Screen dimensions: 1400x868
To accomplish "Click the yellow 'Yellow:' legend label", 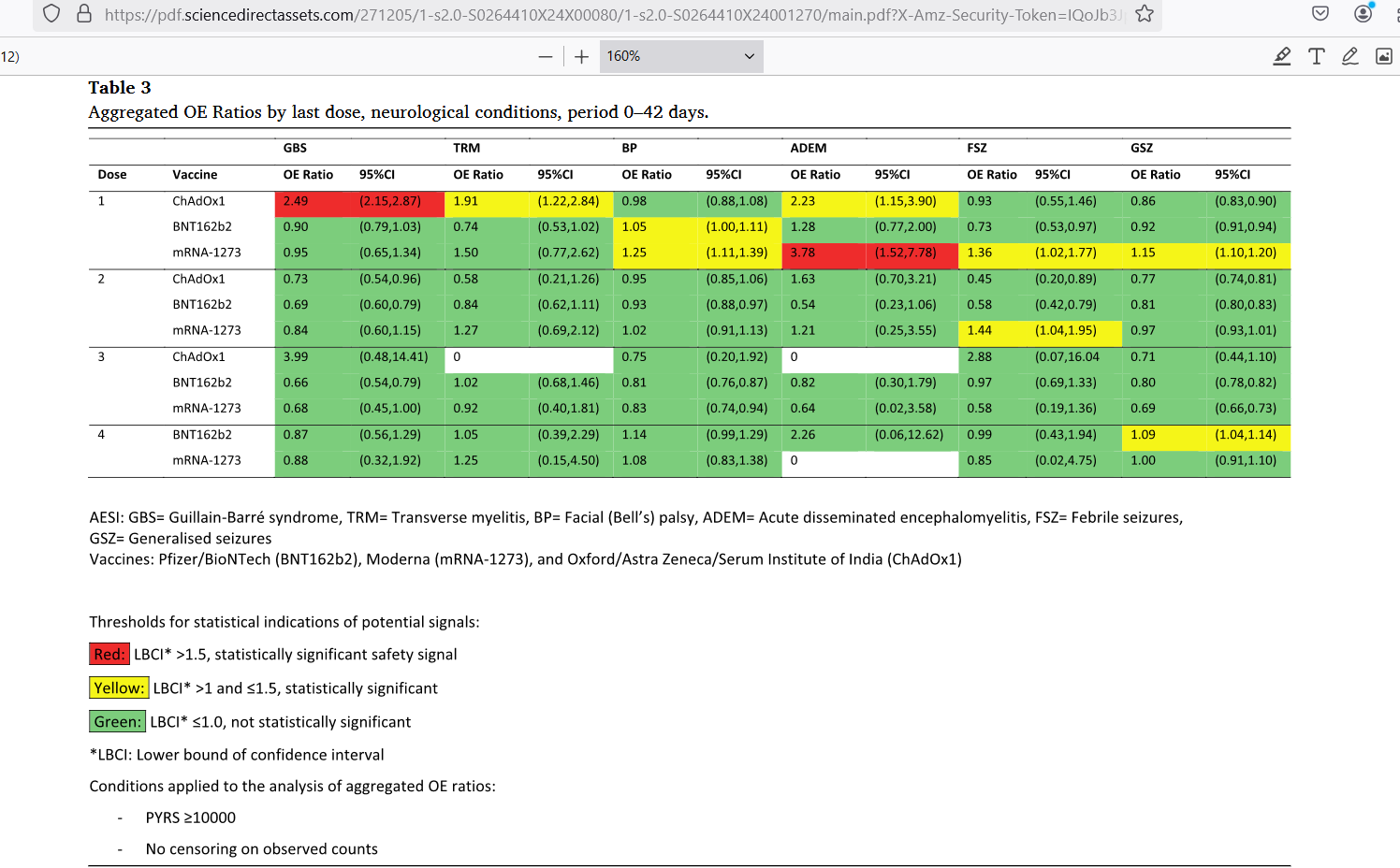I will [119, 688].
